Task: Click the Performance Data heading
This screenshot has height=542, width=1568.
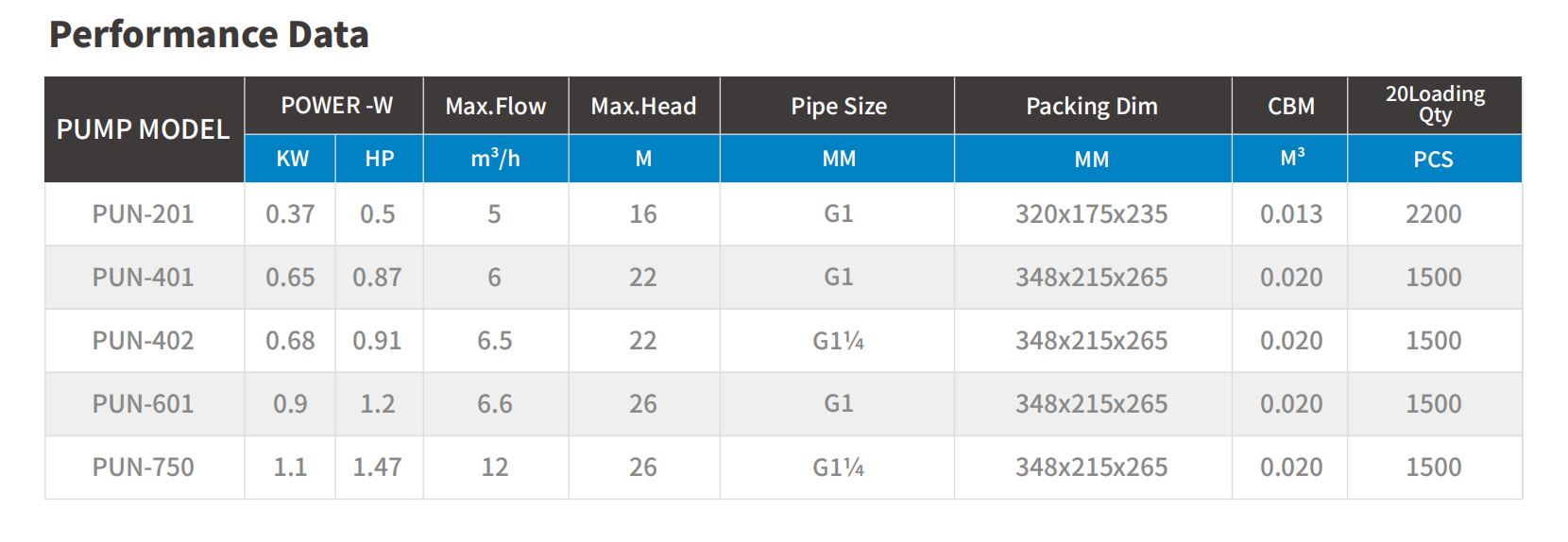Action: pyautogui.click(x=209, y=35)
